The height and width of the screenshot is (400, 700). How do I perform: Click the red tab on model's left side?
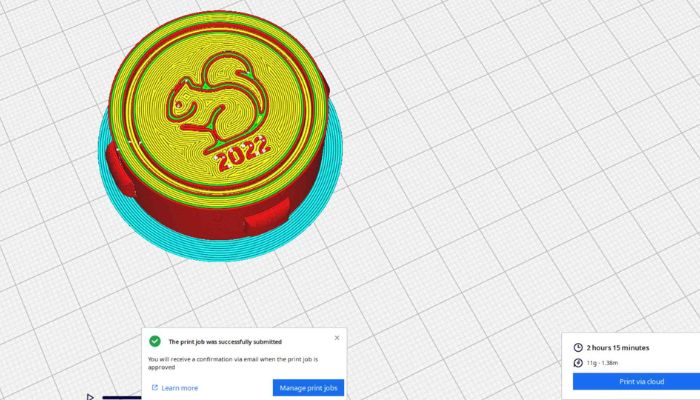pos(120,170)
